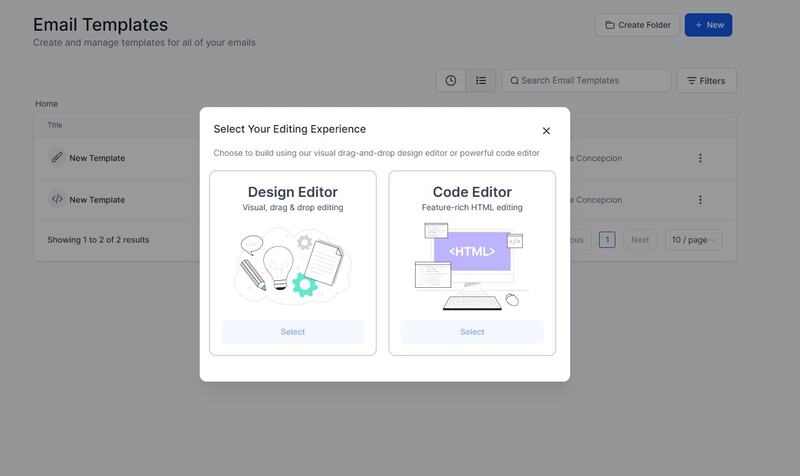
Task: Click code icon of second New Template
Action: pyautogui.click(x=57, y=199)
